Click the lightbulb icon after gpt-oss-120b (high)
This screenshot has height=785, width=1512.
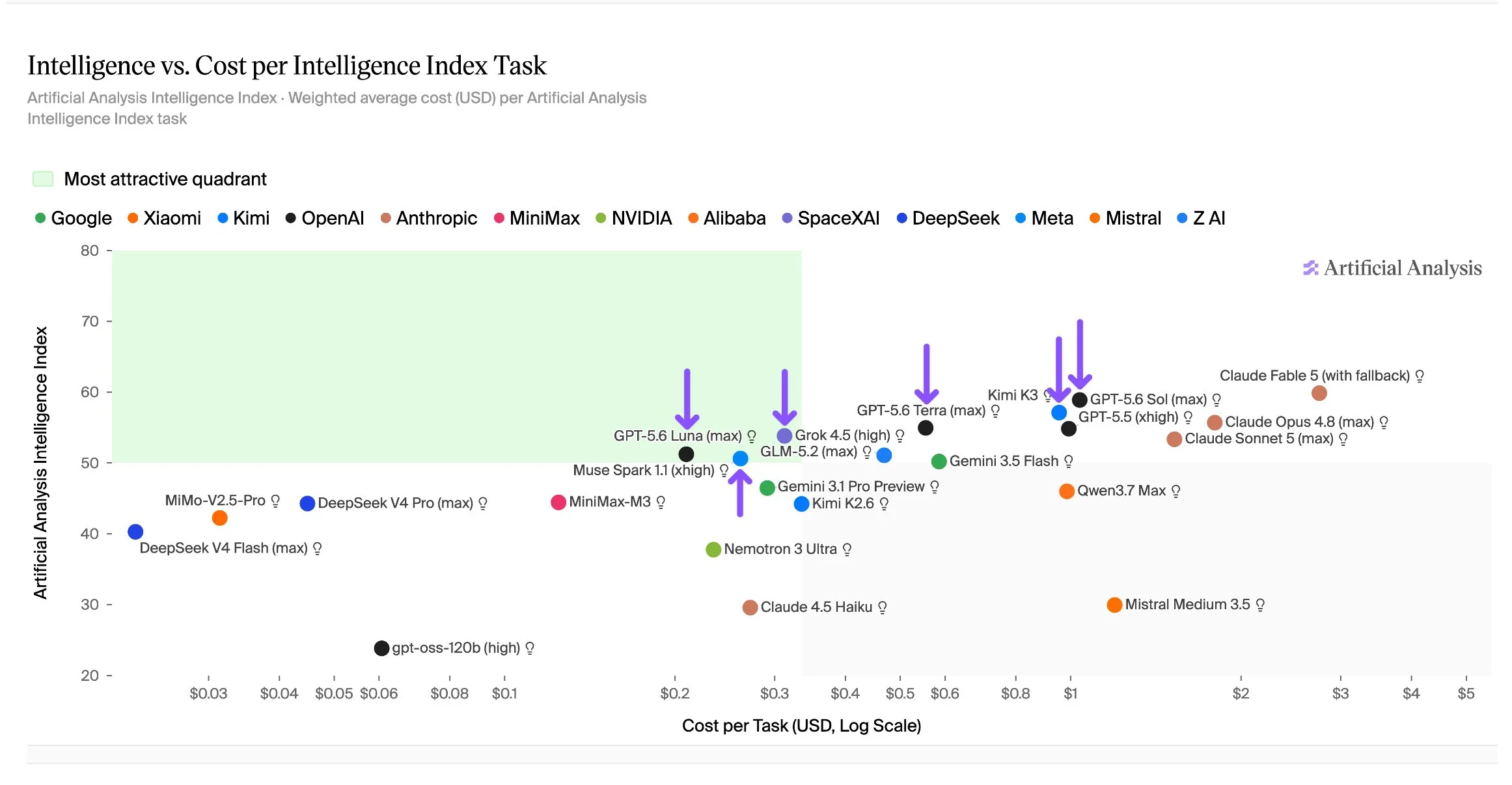click(x=530, y=648)
